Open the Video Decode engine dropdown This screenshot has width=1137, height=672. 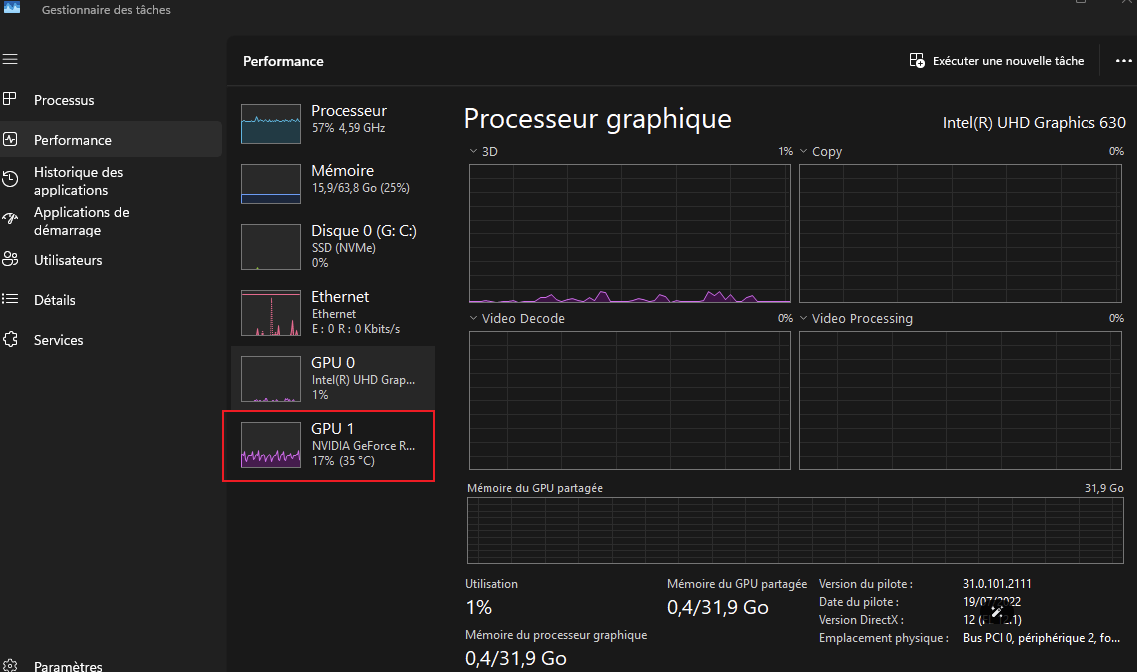tap(474, 318)
